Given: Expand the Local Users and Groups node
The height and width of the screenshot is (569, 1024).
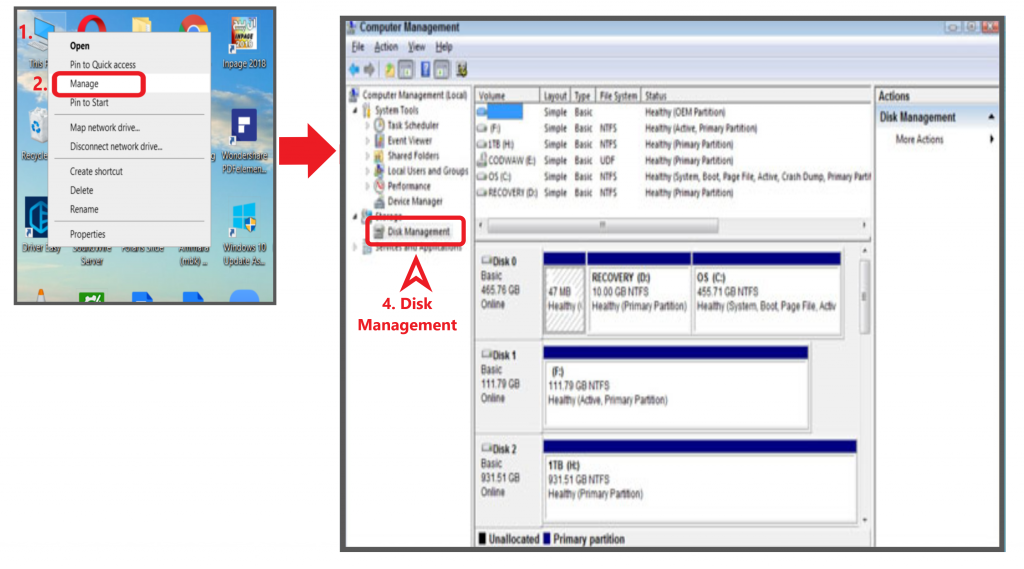Looking at the screenshot, I should pyautogui.click(x=367, y=171).
